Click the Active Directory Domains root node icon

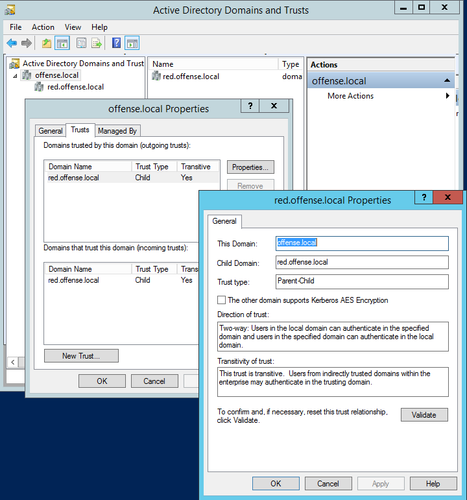point(14,63)
